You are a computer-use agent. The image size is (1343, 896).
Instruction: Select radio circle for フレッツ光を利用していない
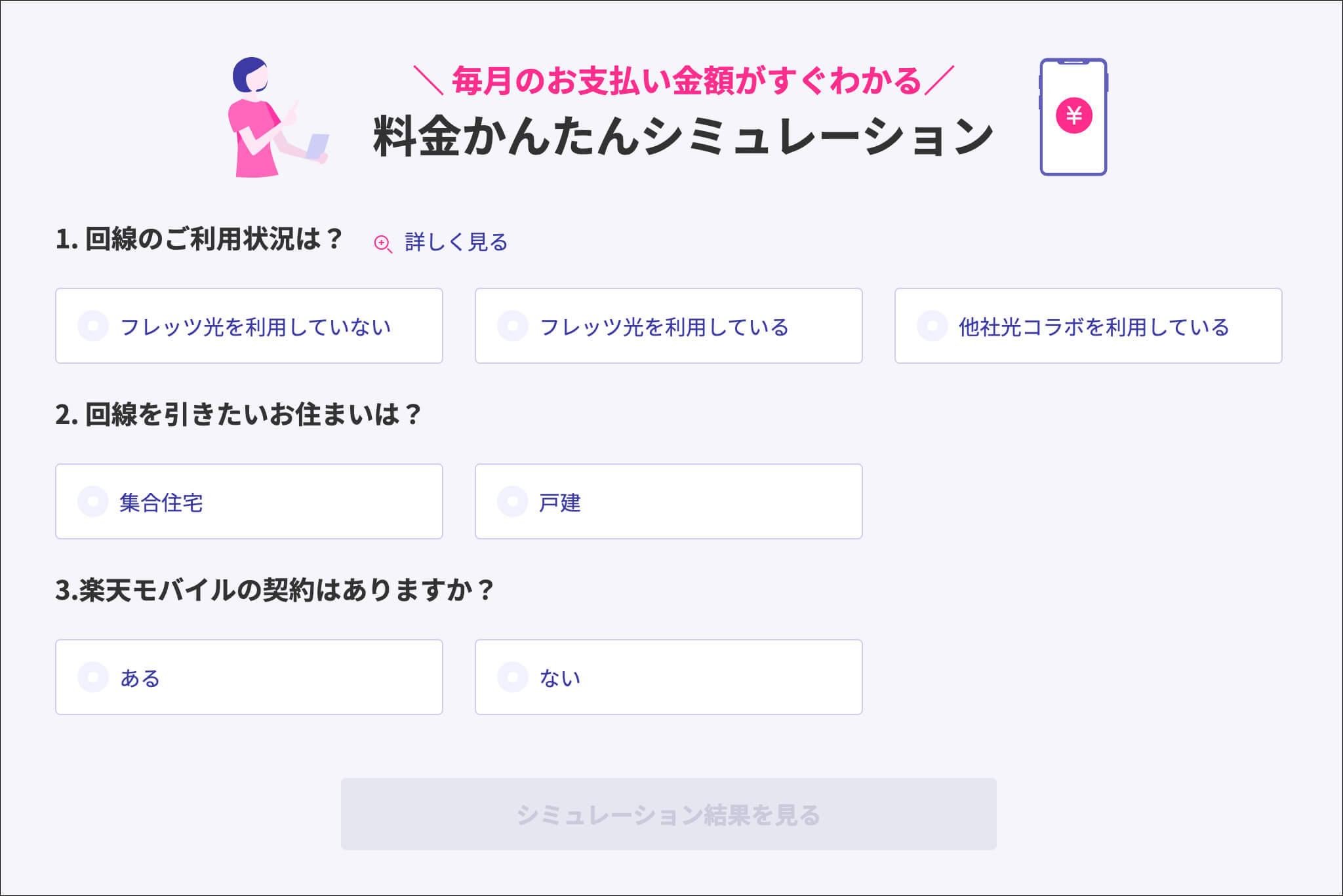93,326
